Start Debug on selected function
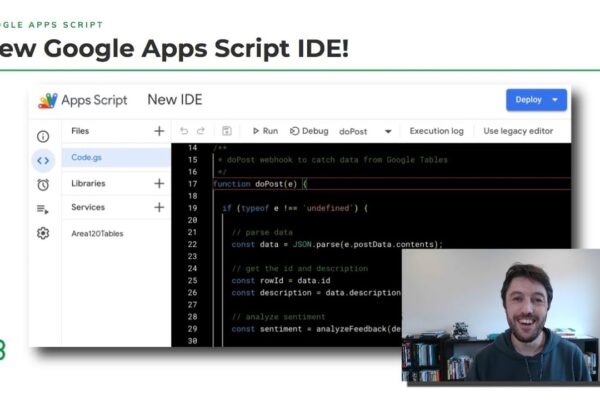The height and width of the screenshot is (400, 600). (x=309, y=131)
